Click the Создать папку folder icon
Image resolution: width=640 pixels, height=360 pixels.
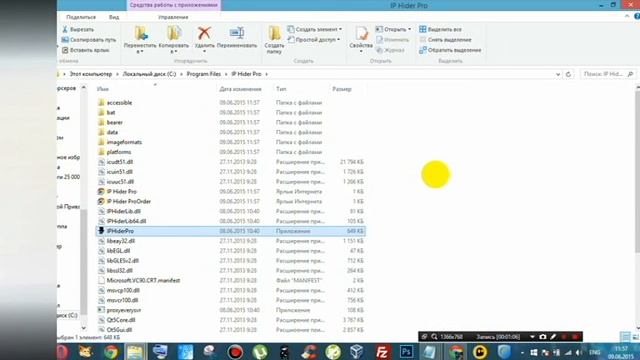point(274,33)
